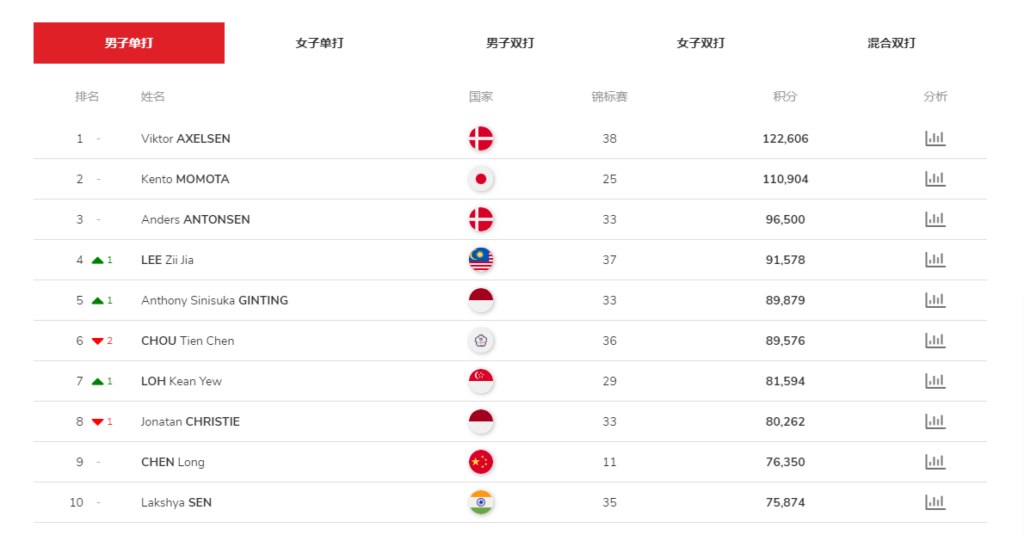Select the 混合双打 tab

coord(891,43)
